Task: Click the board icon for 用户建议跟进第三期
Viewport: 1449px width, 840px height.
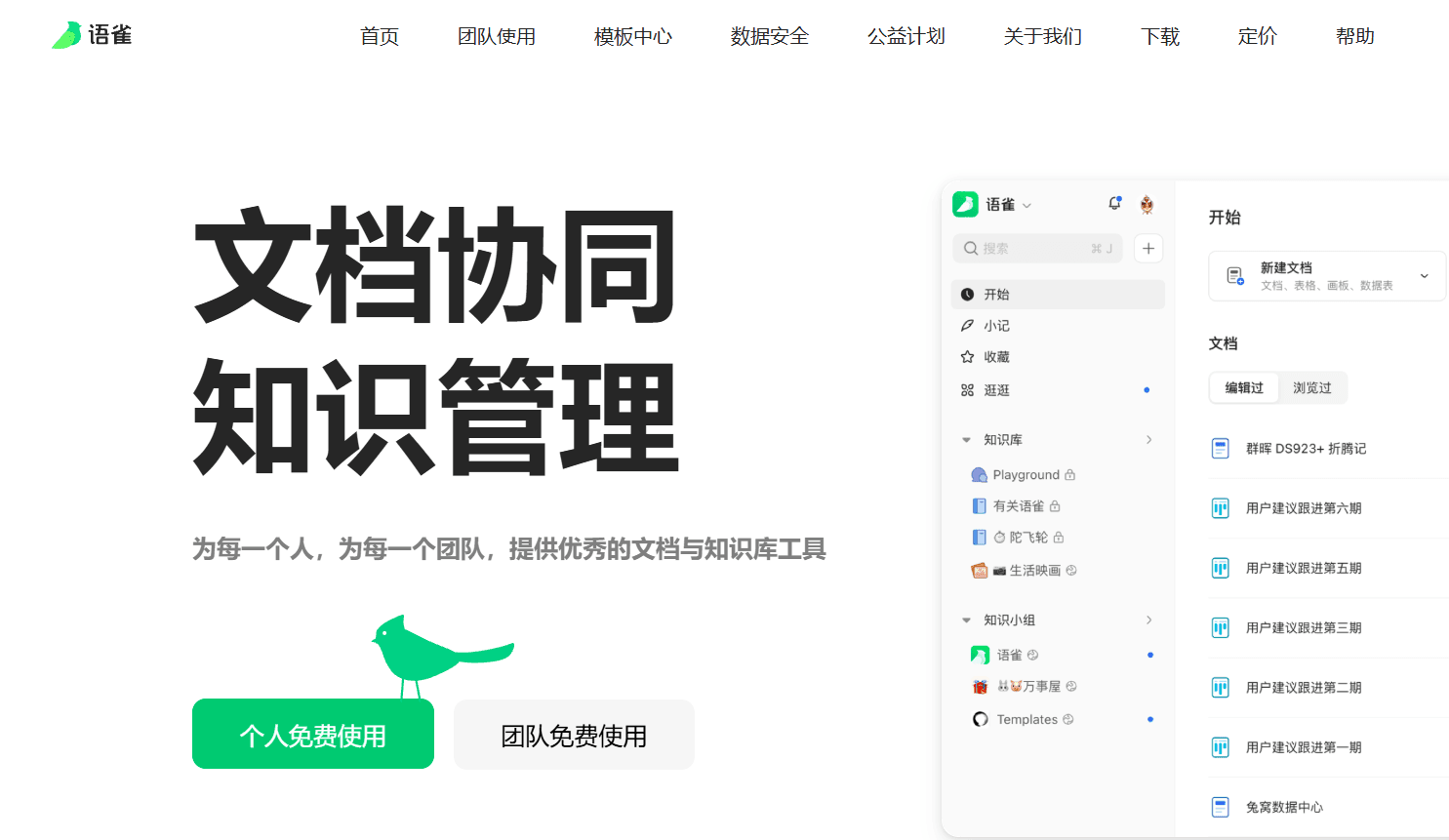Action: pos(1220,628)
